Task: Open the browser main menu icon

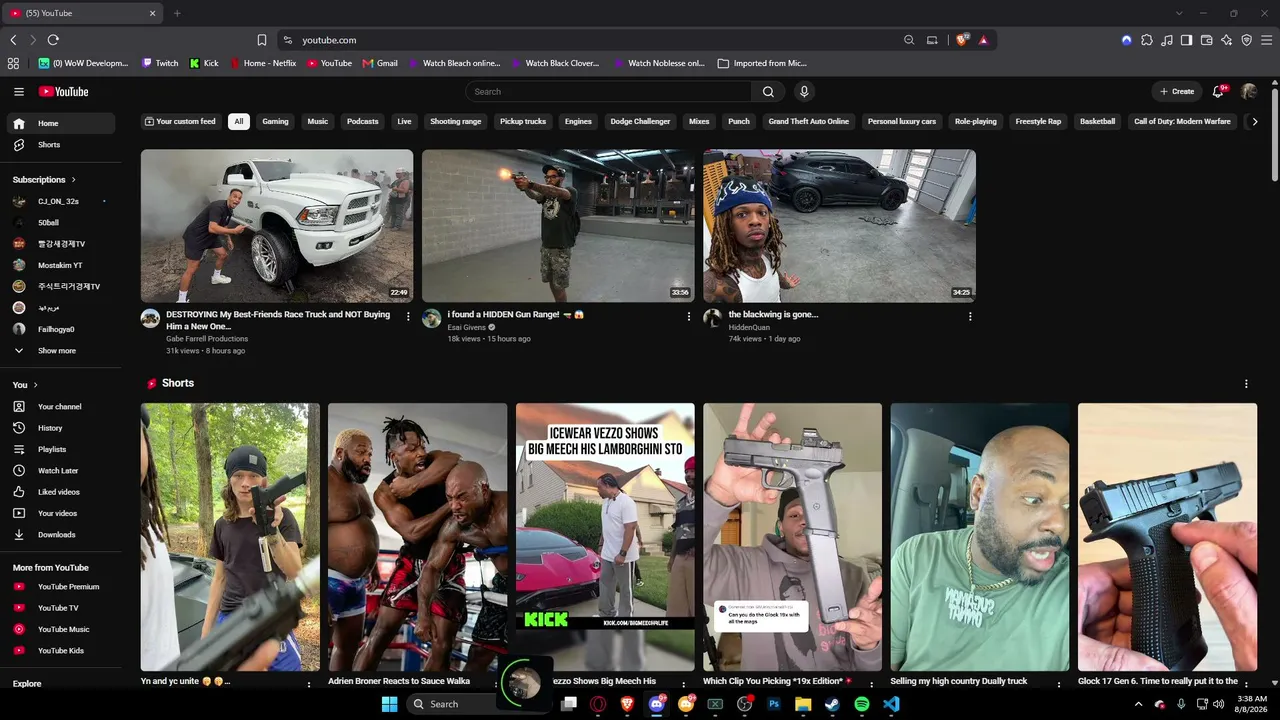Action: coord(1267,40)
